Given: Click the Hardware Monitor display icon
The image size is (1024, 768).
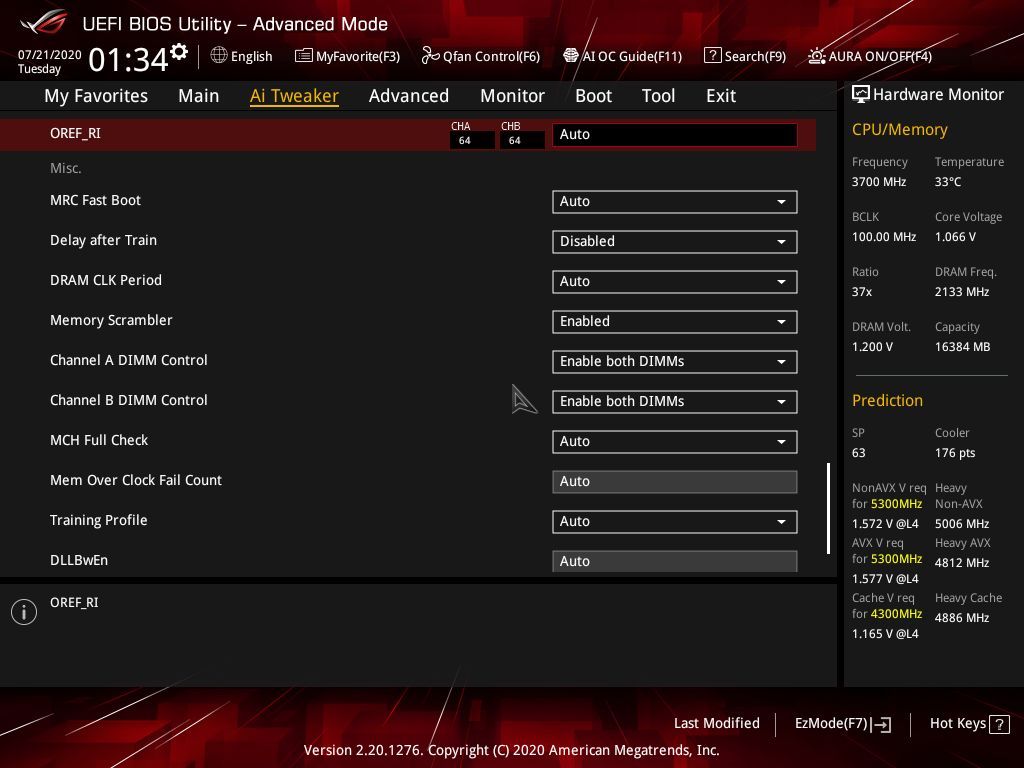Looking at the screenshot, I should tap(861, 94).
